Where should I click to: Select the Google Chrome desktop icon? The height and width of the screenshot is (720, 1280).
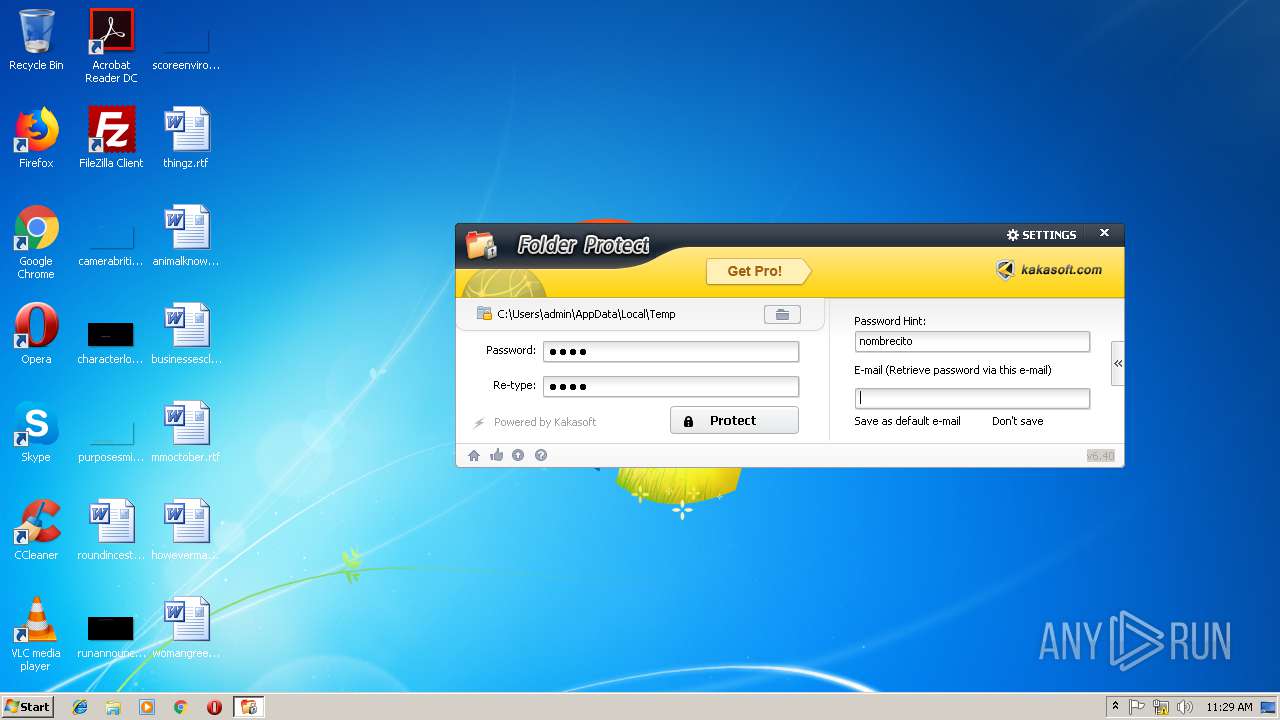[36, 242]
